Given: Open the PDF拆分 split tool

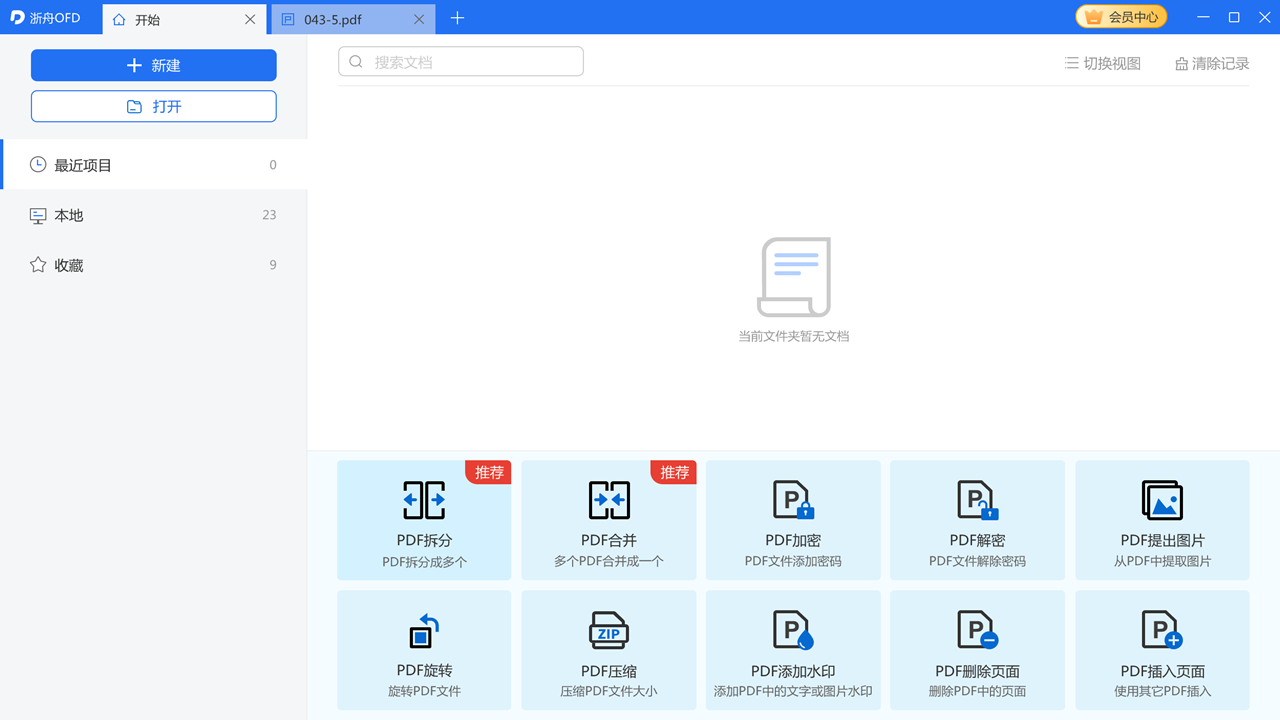Looking at the screenshot, I should [x=424, y=520].
